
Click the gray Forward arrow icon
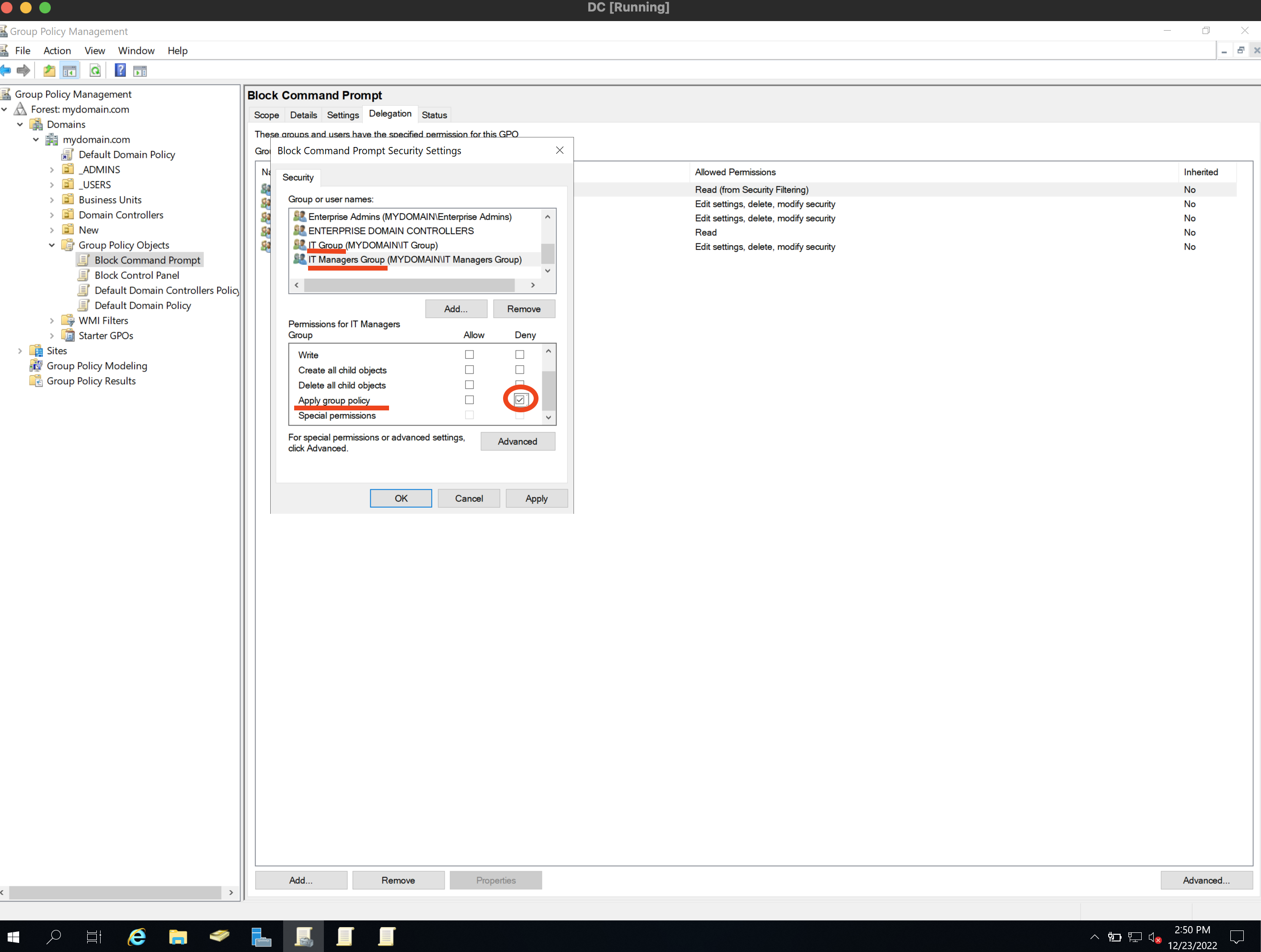click(x=23, y=71)
